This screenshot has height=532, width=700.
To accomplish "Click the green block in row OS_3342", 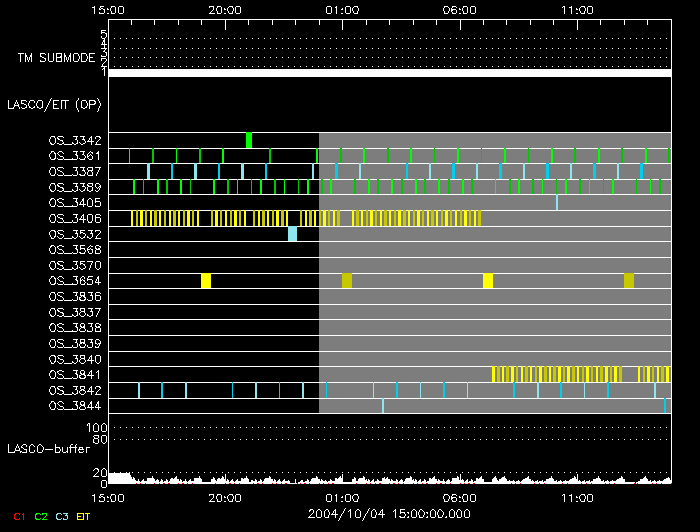I will pos(249,140).
